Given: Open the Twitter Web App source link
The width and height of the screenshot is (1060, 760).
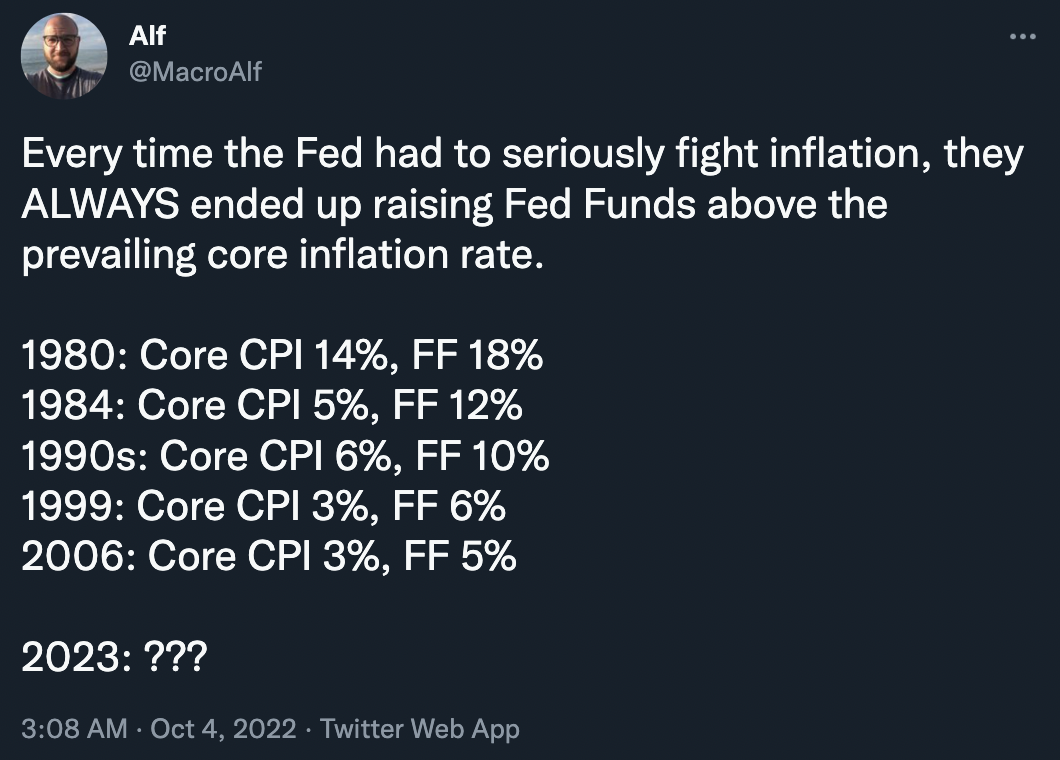Looking at the screenshot, I should [x=420, y=728].
